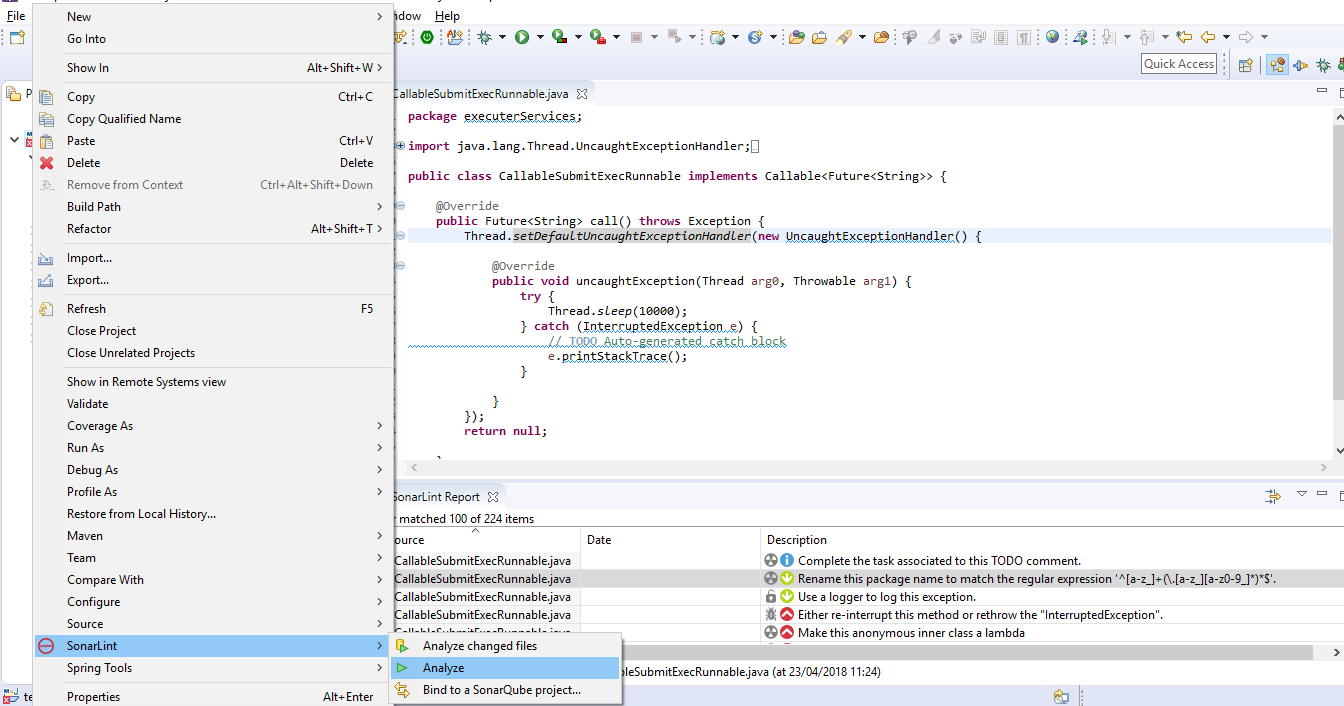
Task: Click the Run External Tools icon
Action: point(598,37)
